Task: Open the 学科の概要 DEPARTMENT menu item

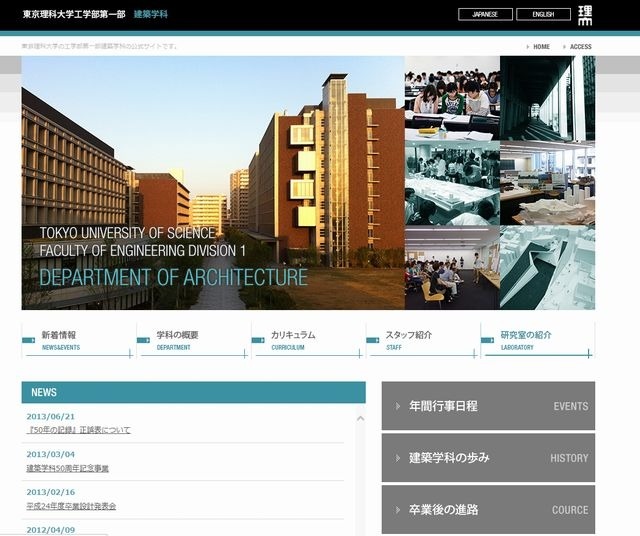Action: pos(193,340)
